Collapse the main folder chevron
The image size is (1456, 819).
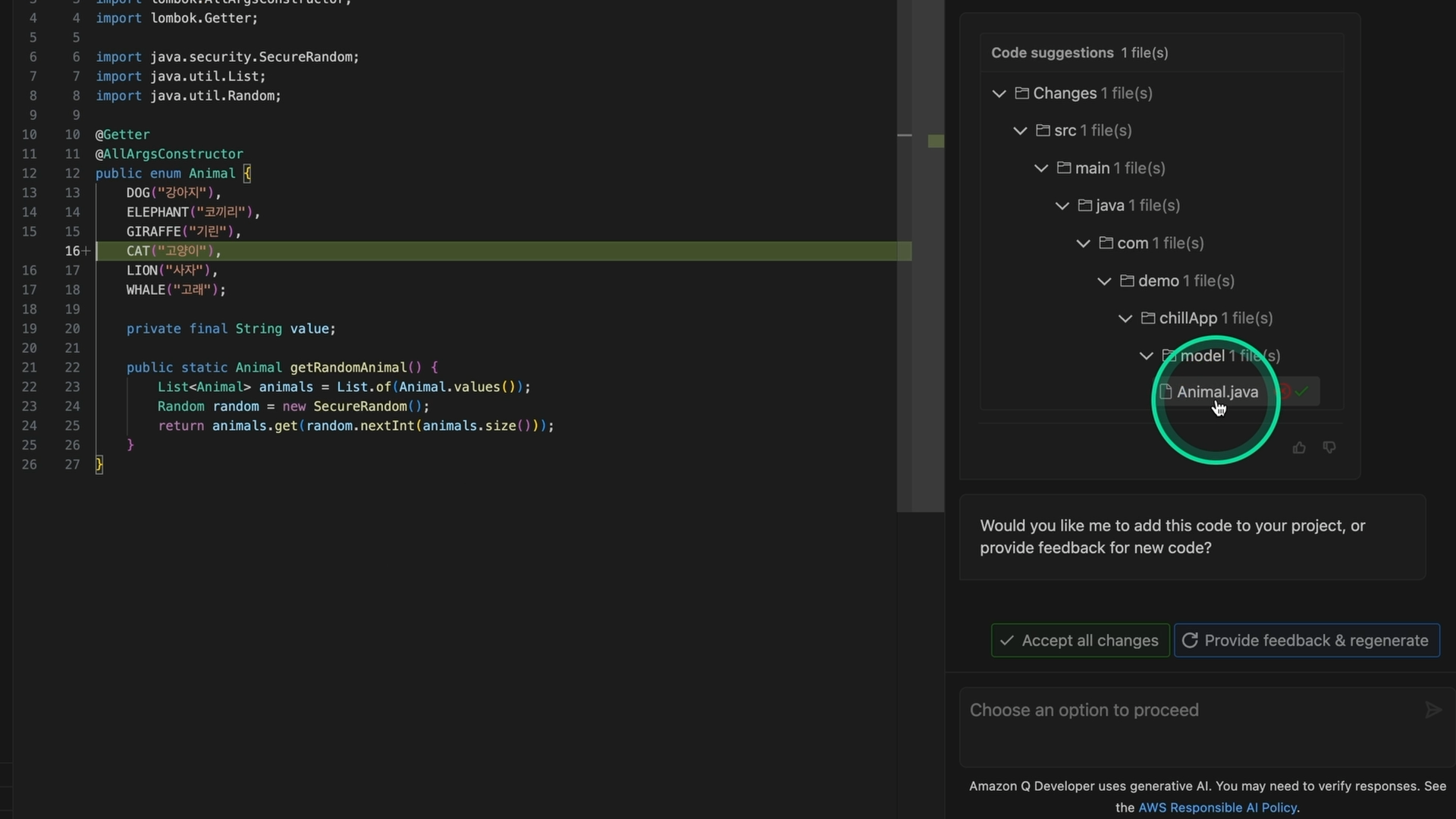coord(1041,168)
